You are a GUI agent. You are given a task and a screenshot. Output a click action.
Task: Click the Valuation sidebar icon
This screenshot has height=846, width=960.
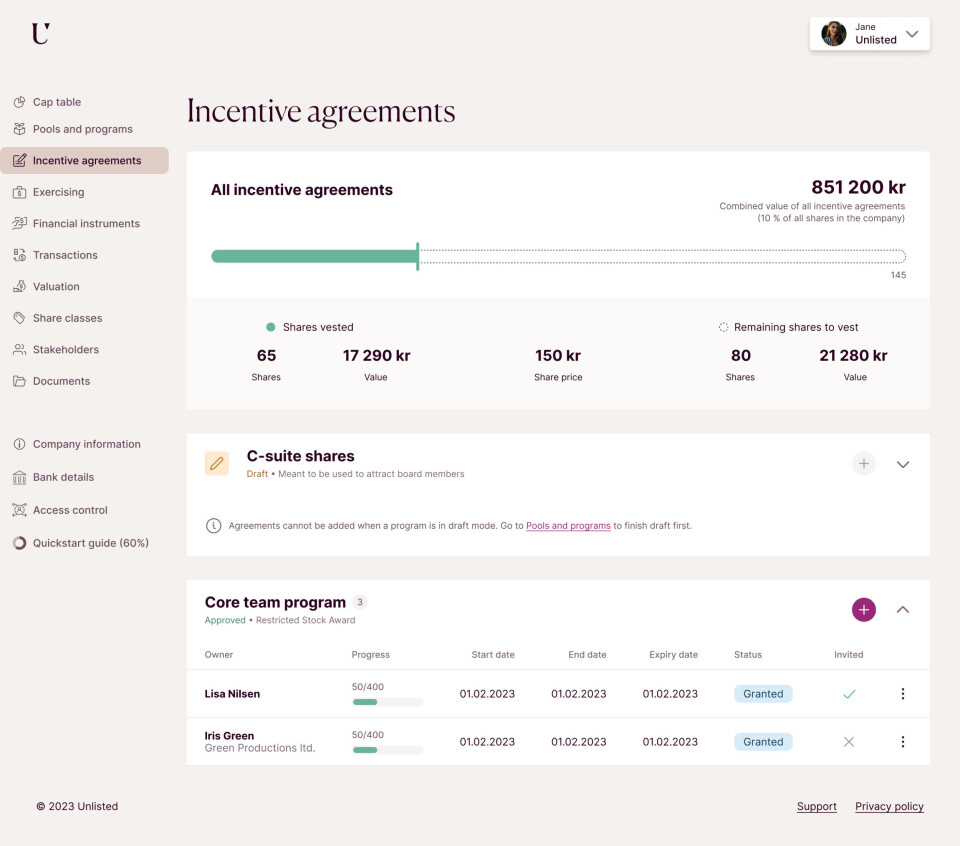19,287
